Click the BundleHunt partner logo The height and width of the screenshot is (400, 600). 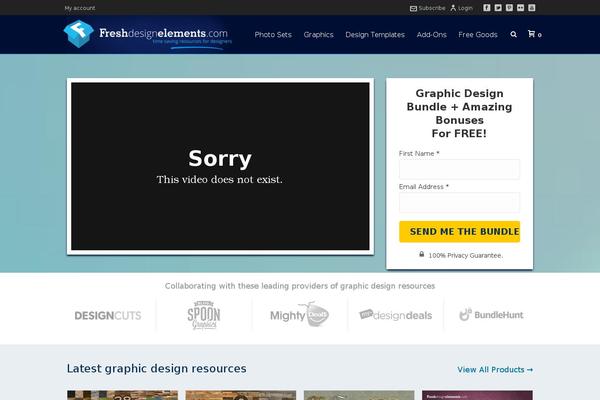pos(491,315)
